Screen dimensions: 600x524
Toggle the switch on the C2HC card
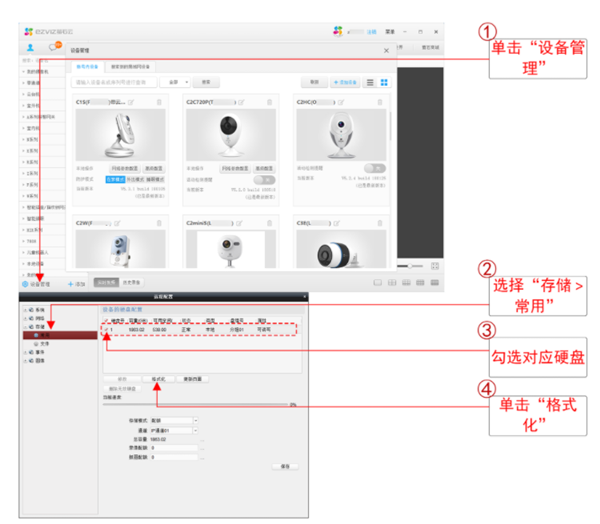tap(374, 167)
